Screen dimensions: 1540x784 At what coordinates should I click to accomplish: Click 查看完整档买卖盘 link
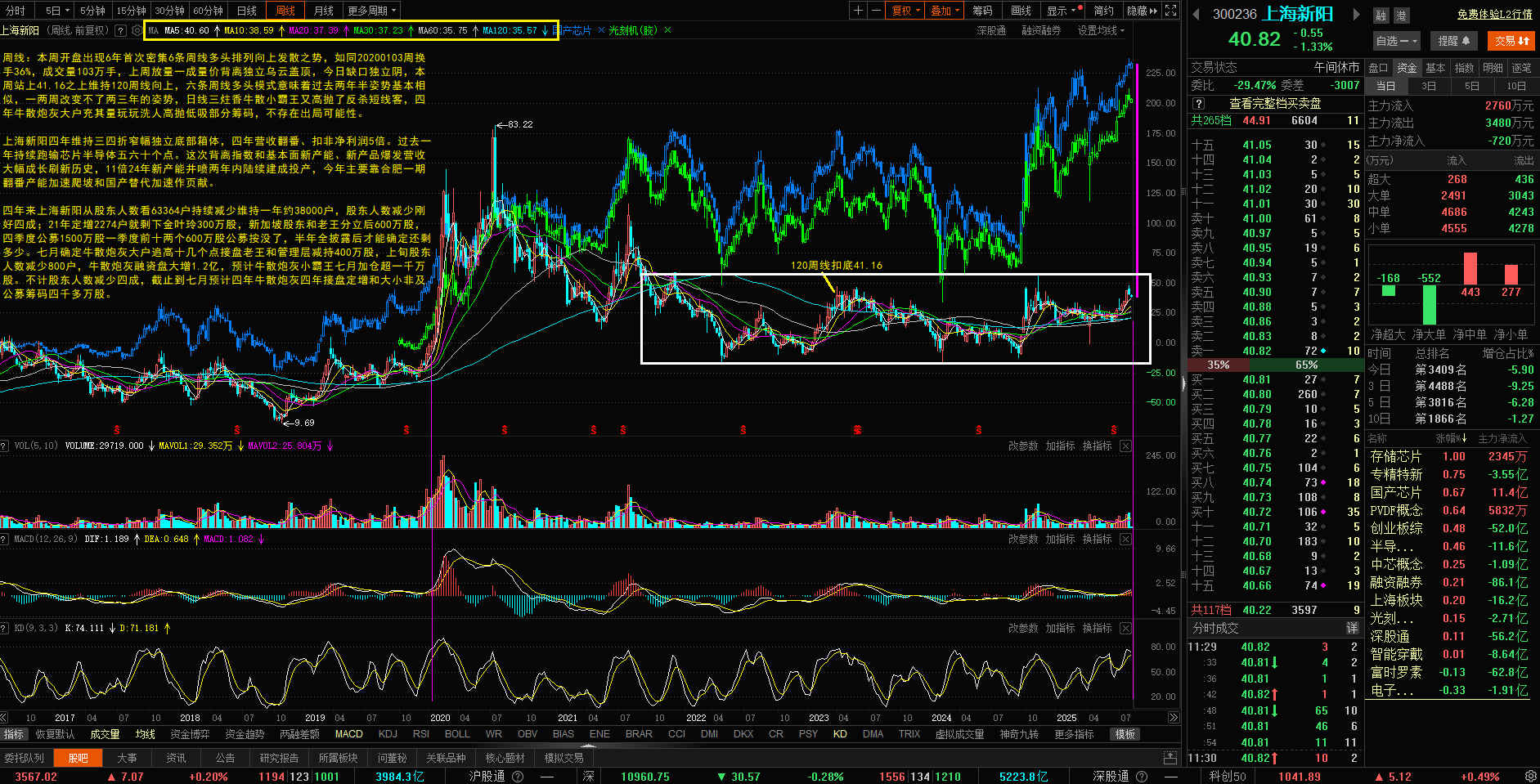(1275, 104)
